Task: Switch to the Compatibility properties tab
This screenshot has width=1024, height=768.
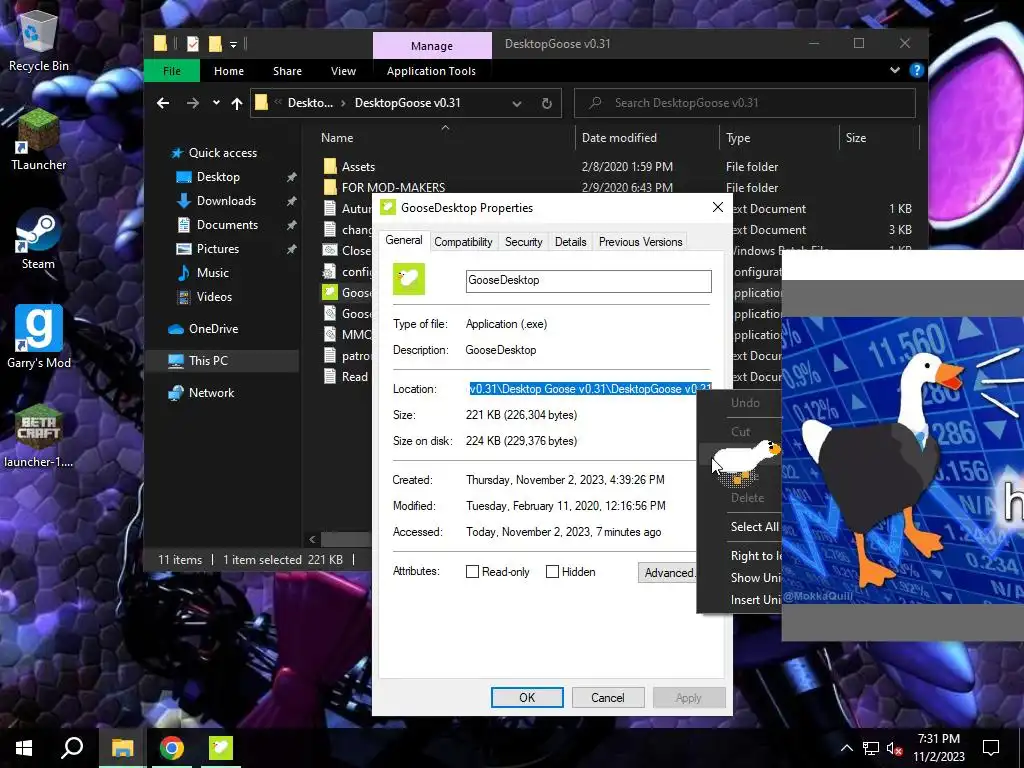Action: [x=463, y=242]
